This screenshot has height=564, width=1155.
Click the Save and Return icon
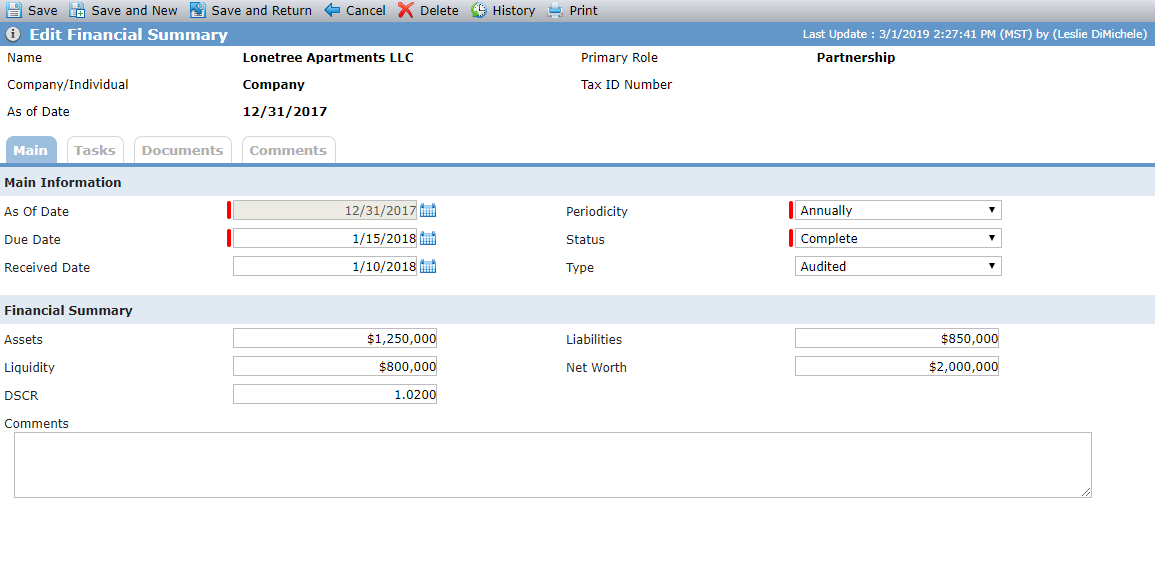click(x=197, y=10)
